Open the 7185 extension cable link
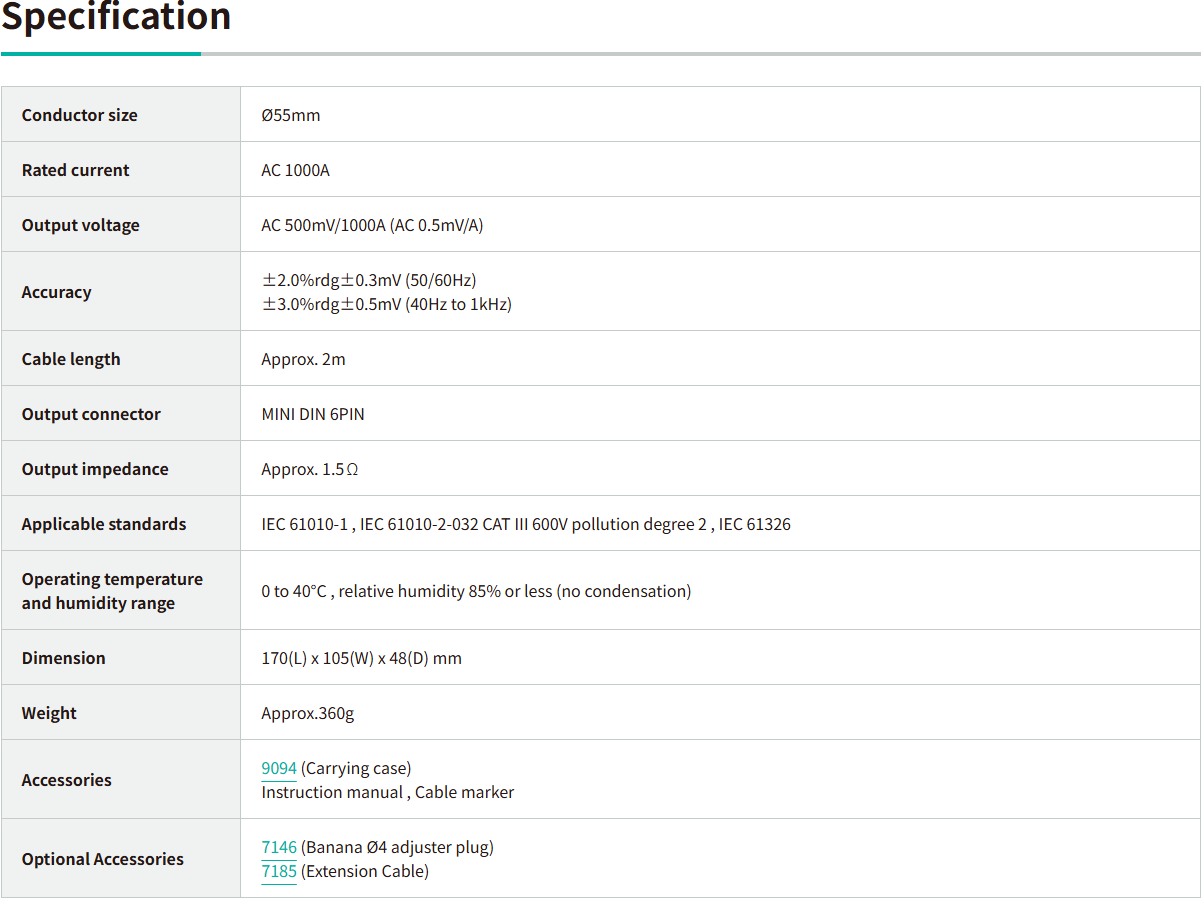1202x900 pixels. click(x=279, y=871)
